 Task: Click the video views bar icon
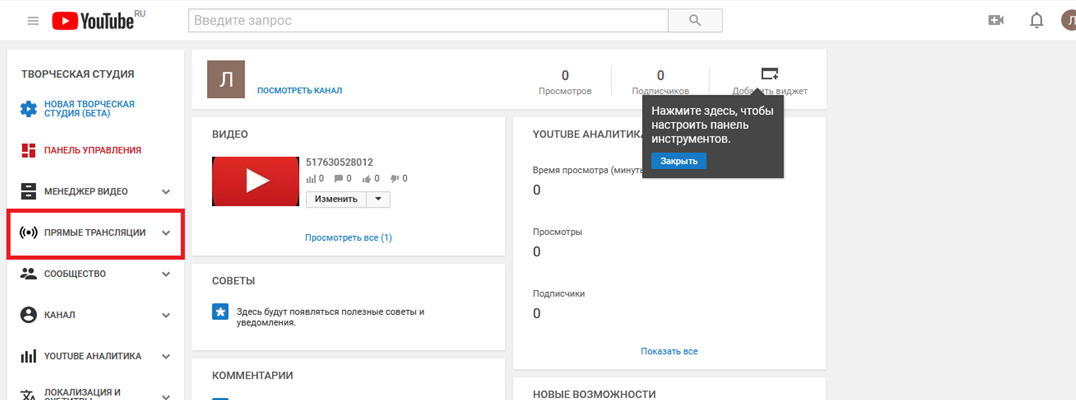coord(312,179)
